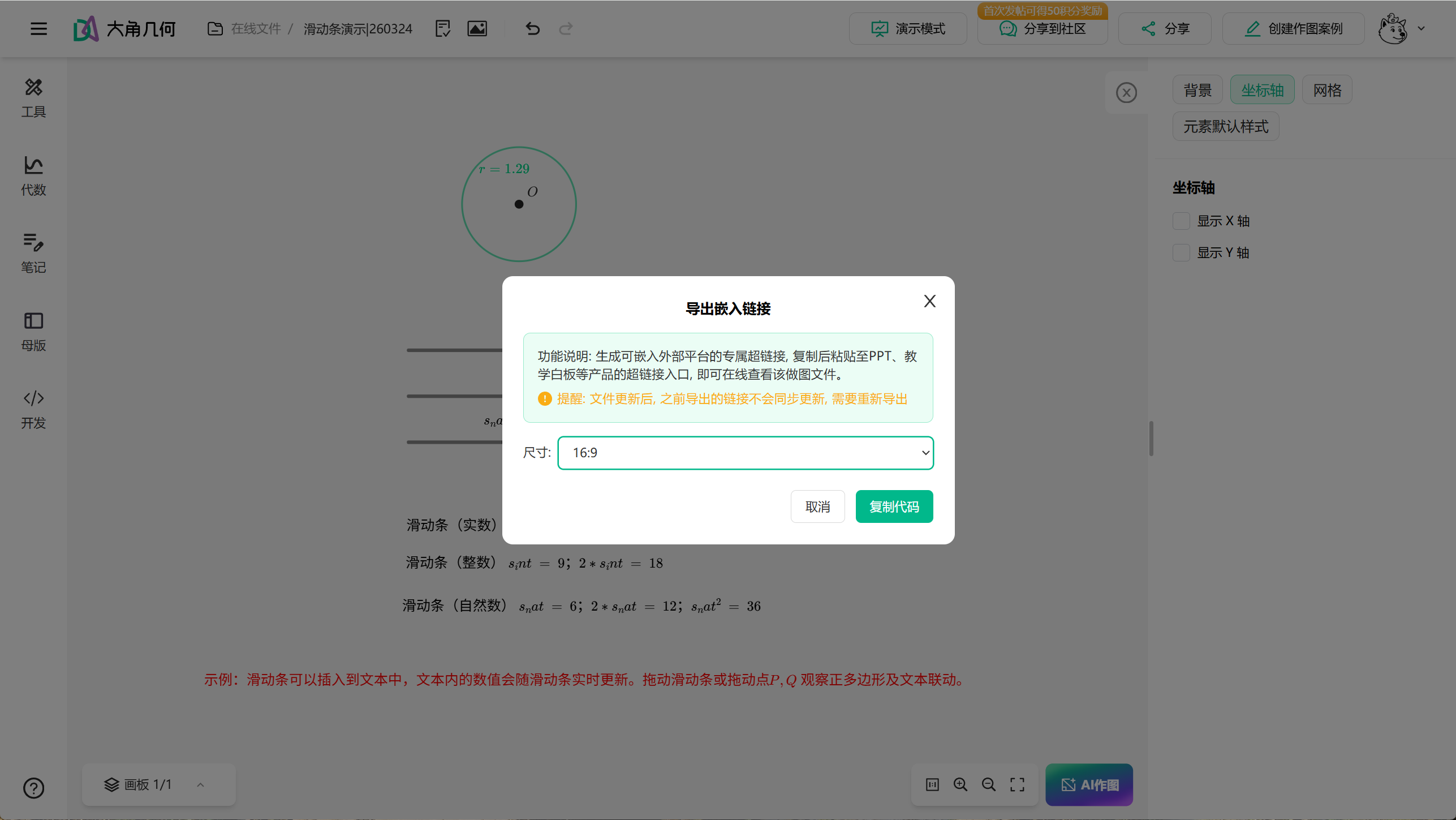1456x820 pixels.
Task: Open the help question mark icon
Action: tap(33, 788)
